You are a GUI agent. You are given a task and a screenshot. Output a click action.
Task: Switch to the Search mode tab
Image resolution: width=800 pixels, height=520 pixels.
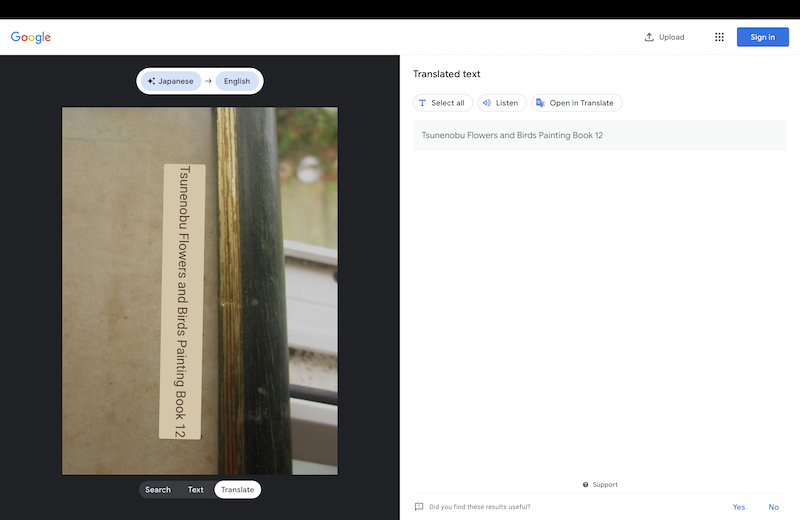(158, 489)
